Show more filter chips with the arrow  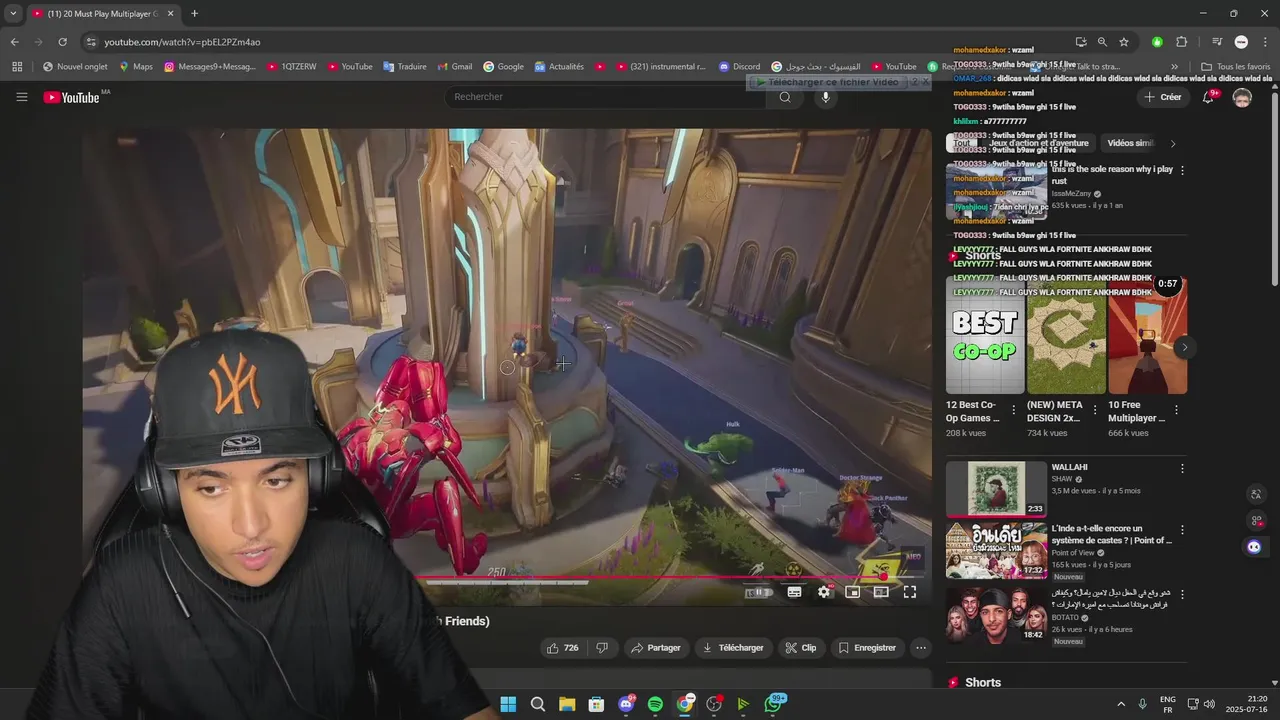point(1173,143)
